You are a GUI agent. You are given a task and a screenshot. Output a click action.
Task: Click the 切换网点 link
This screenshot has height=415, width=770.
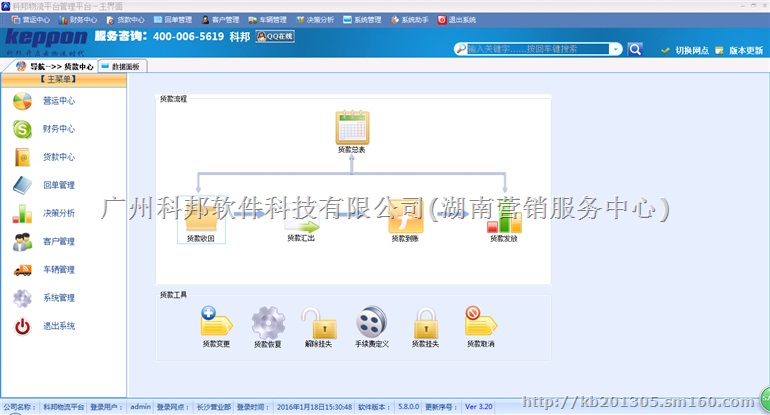(684, 50)
